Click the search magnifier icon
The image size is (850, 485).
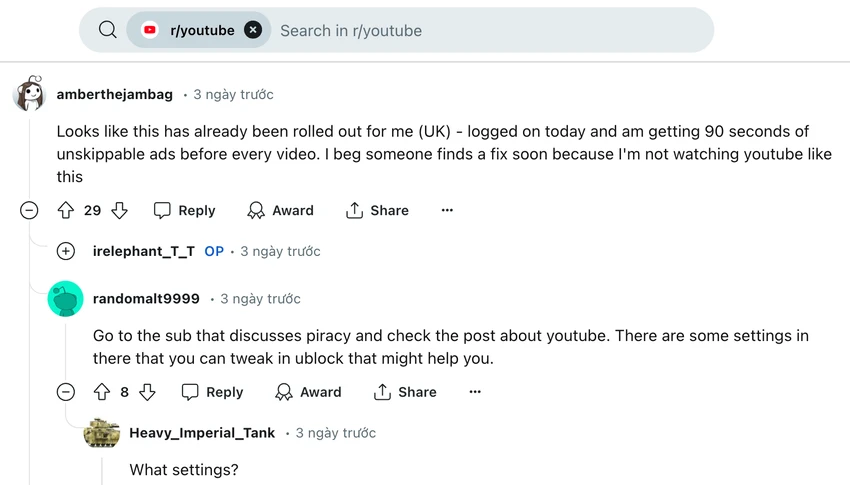point(107,30)
